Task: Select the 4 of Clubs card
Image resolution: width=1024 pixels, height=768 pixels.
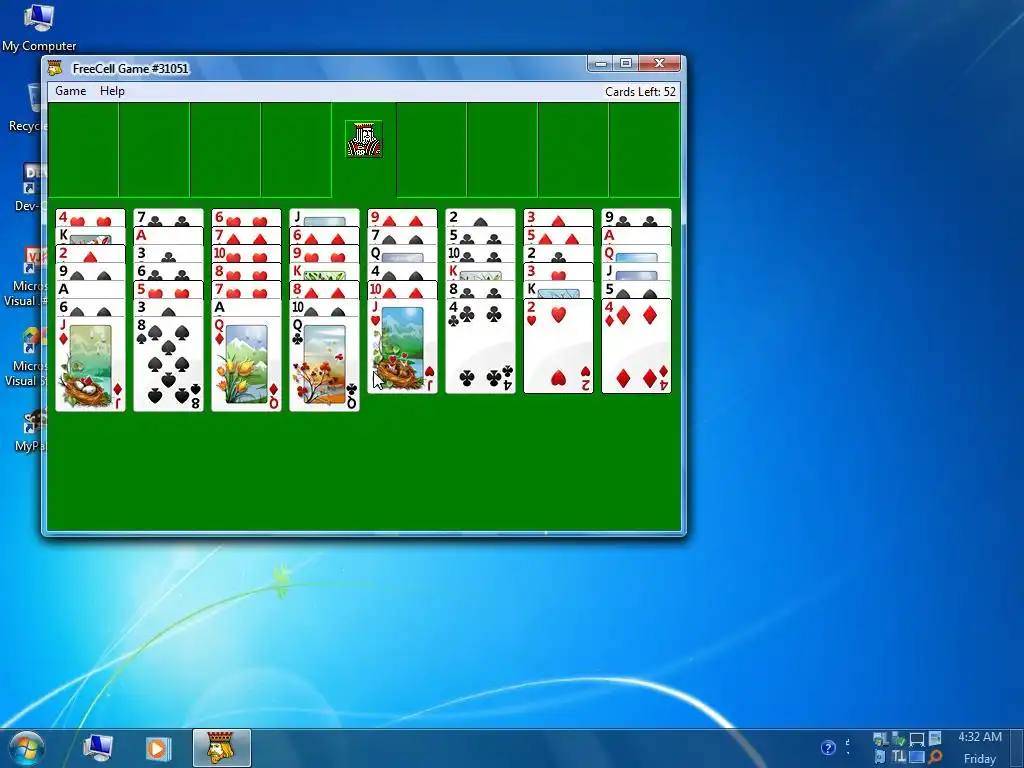Action: click(x=480, y=346)
